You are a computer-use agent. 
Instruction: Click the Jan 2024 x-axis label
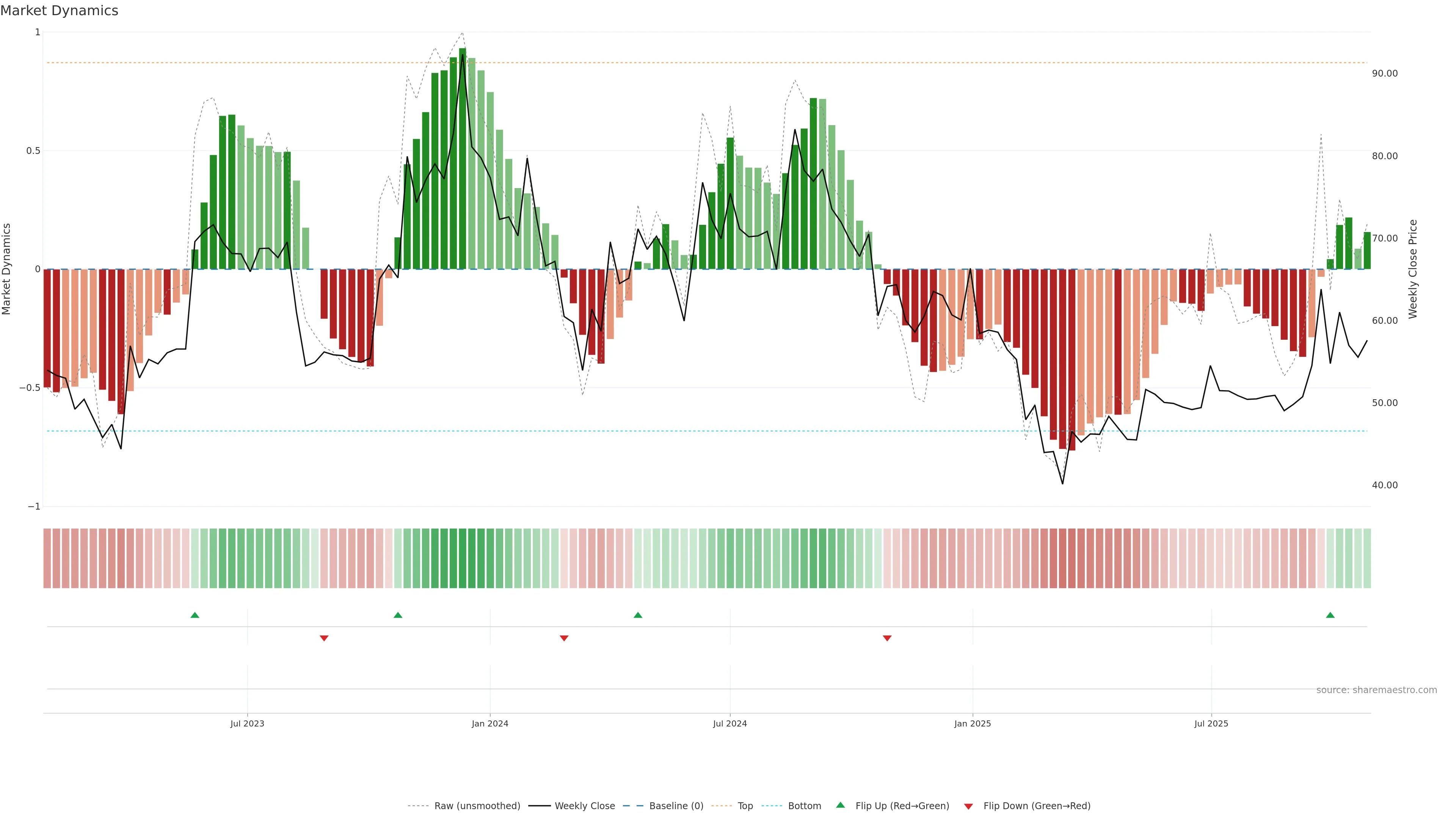point(490,723)
